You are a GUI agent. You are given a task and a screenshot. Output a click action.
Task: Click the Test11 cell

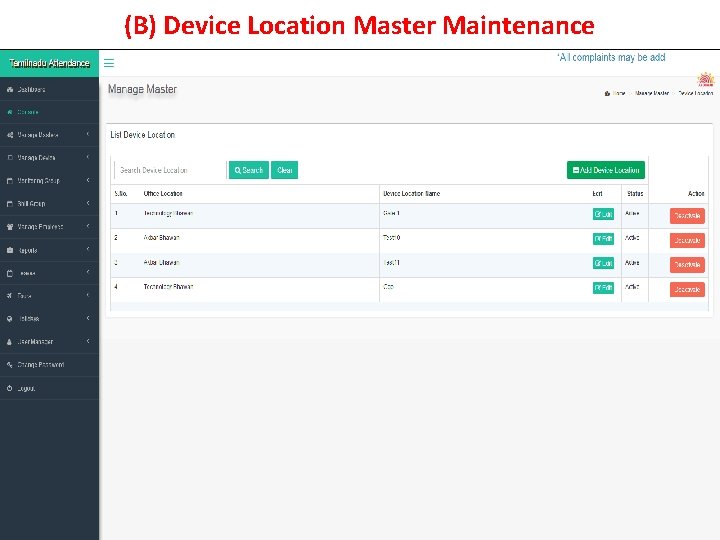pos(391,263)
